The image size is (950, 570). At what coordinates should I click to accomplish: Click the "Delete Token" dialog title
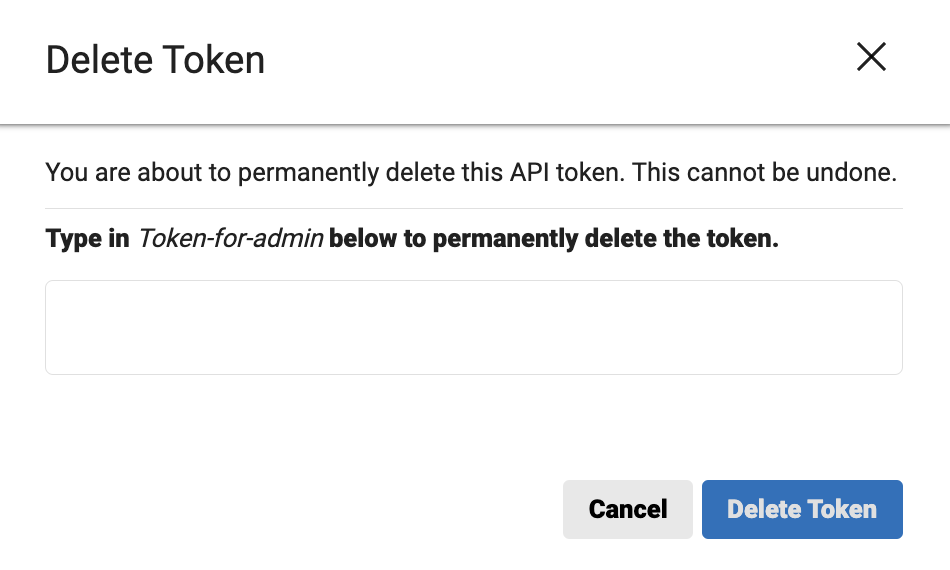coord(155,60)
